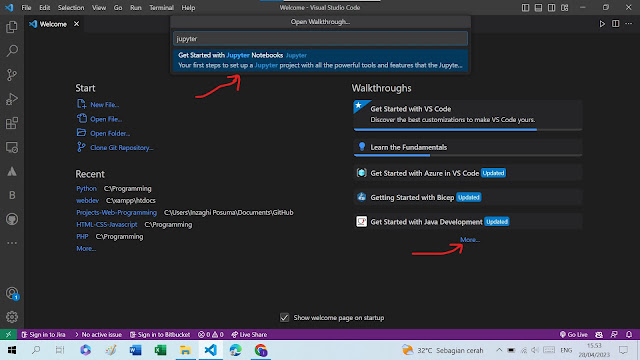Open recent HTML-CSS-Javascript folder
Screen dimensions: 640x360
(x=107, y=224)
